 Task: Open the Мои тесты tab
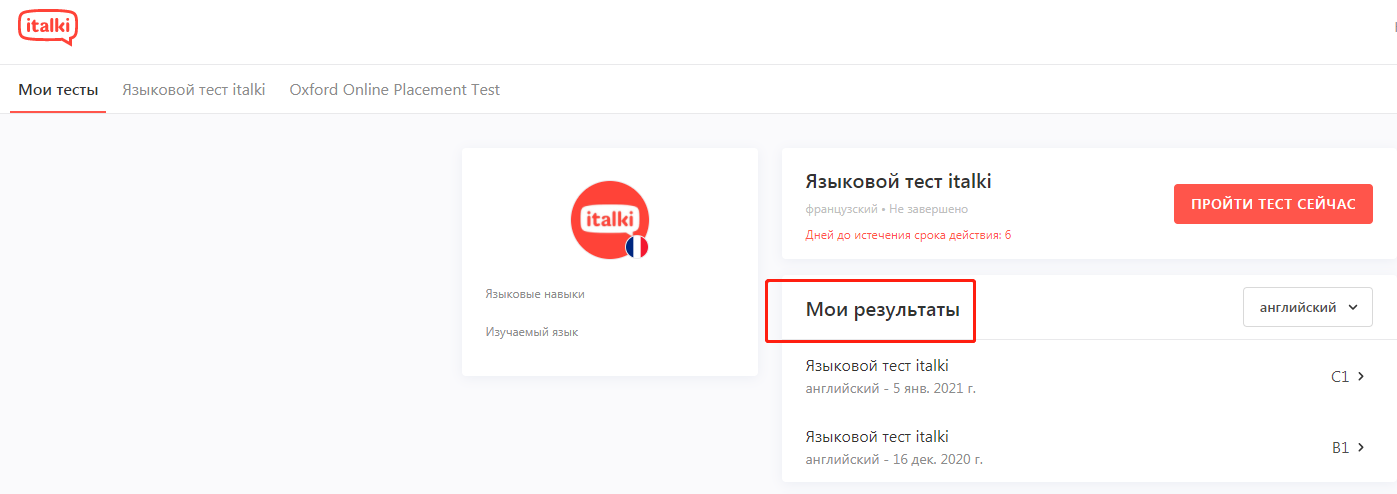tap(58, 90)
